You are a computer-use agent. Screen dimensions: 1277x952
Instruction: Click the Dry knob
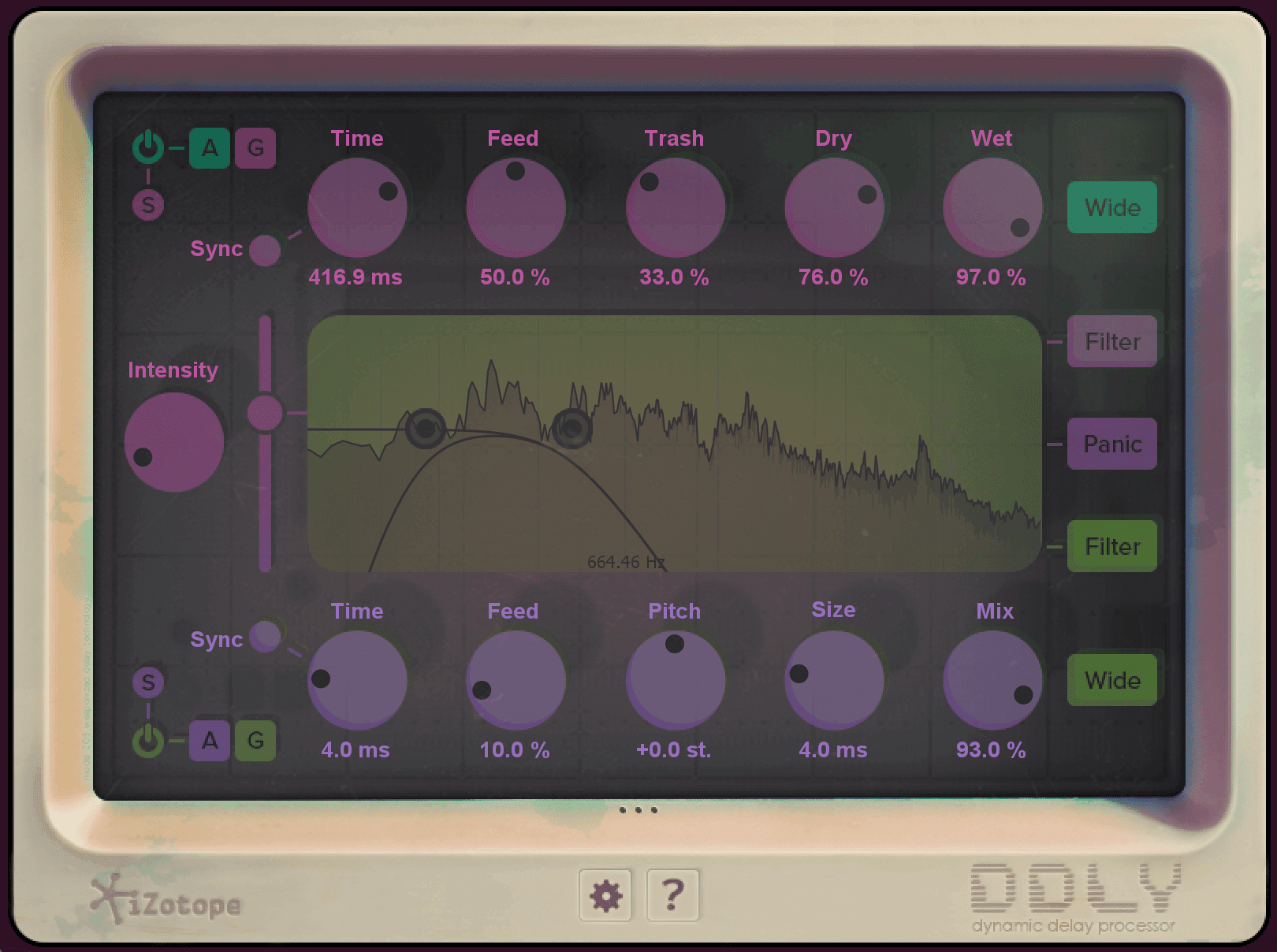coord(834,207)
